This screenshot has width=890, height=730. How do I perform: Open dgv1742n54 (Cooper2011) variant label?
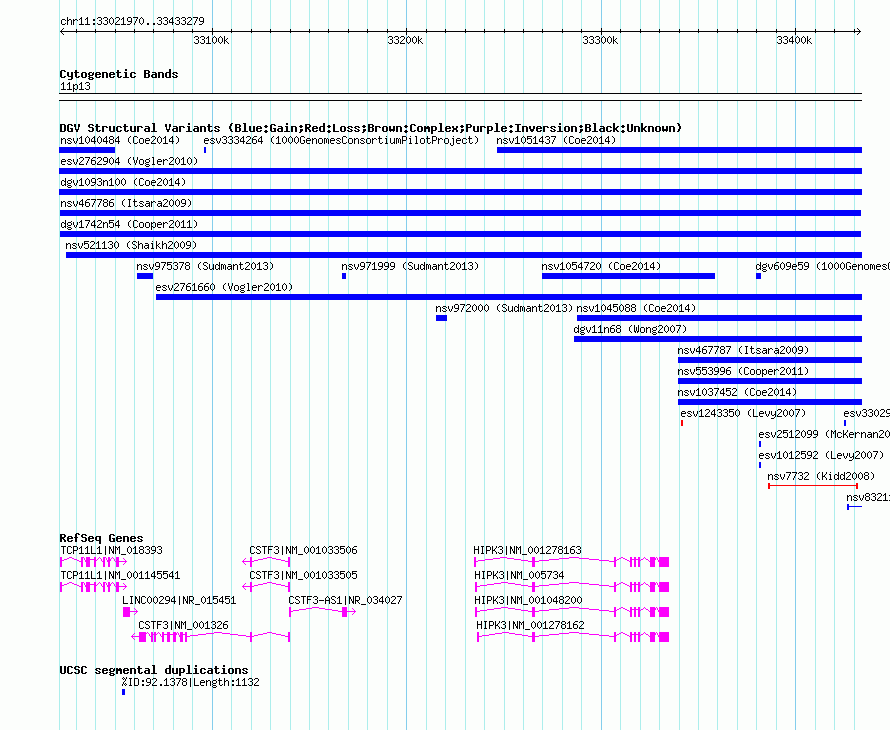click(129, 224)
